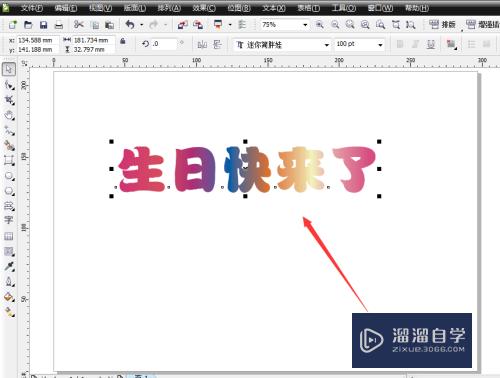This screenshot has height=378, width=500.
Task: Select the Polygon tool
Action: pos(9,191)
